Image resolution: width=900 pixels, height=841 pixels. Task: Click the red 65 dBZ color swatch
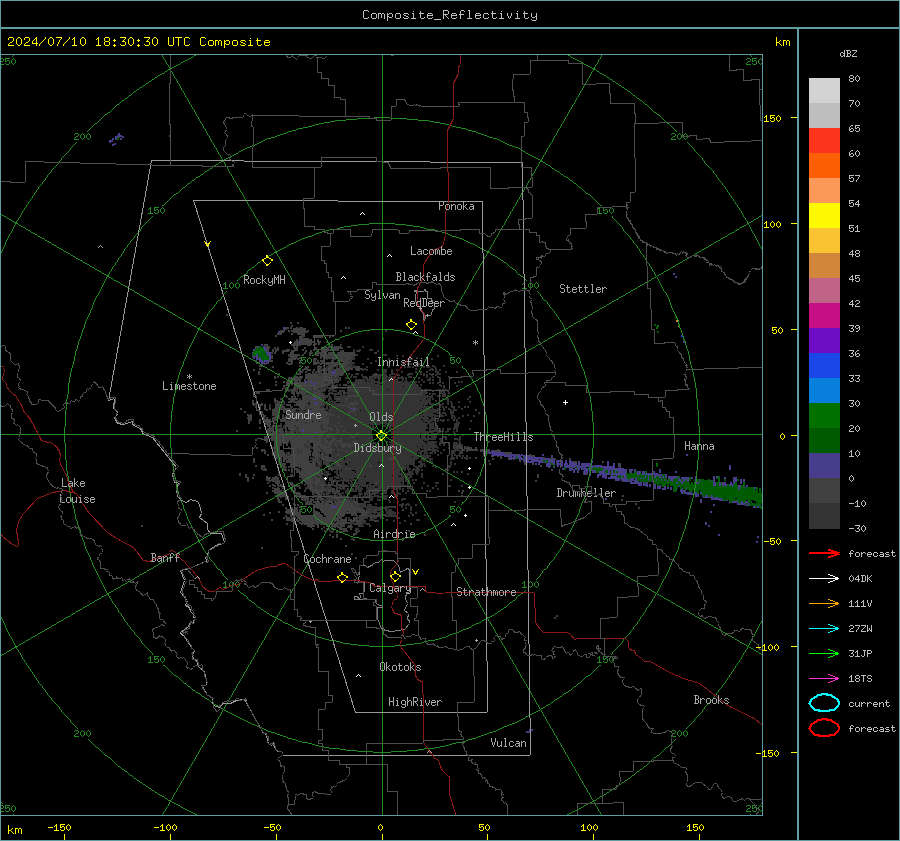[824, 141]
